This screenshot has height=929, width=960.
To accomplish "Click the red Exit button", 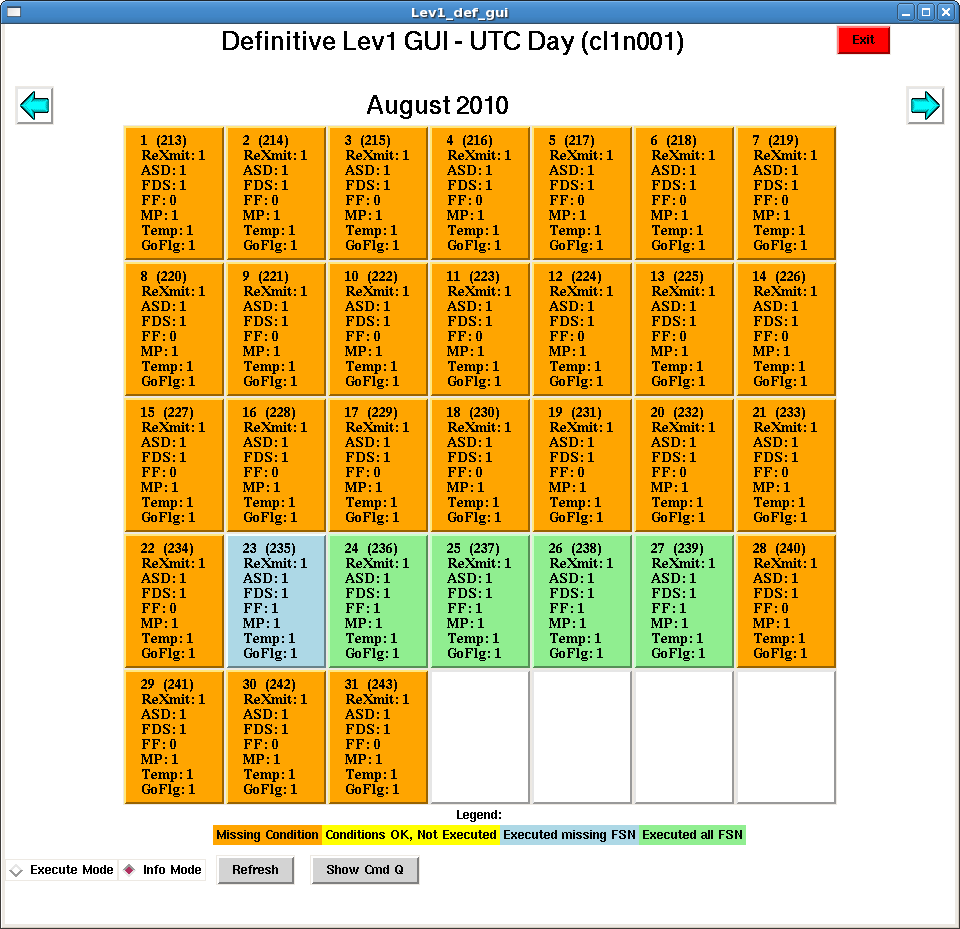I will (x=863, y=40).
